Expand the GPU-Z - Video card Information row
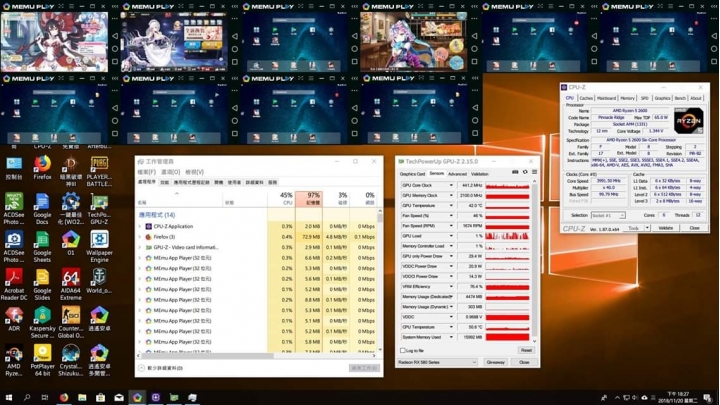 pyautogui.click(x=140, y=248)
